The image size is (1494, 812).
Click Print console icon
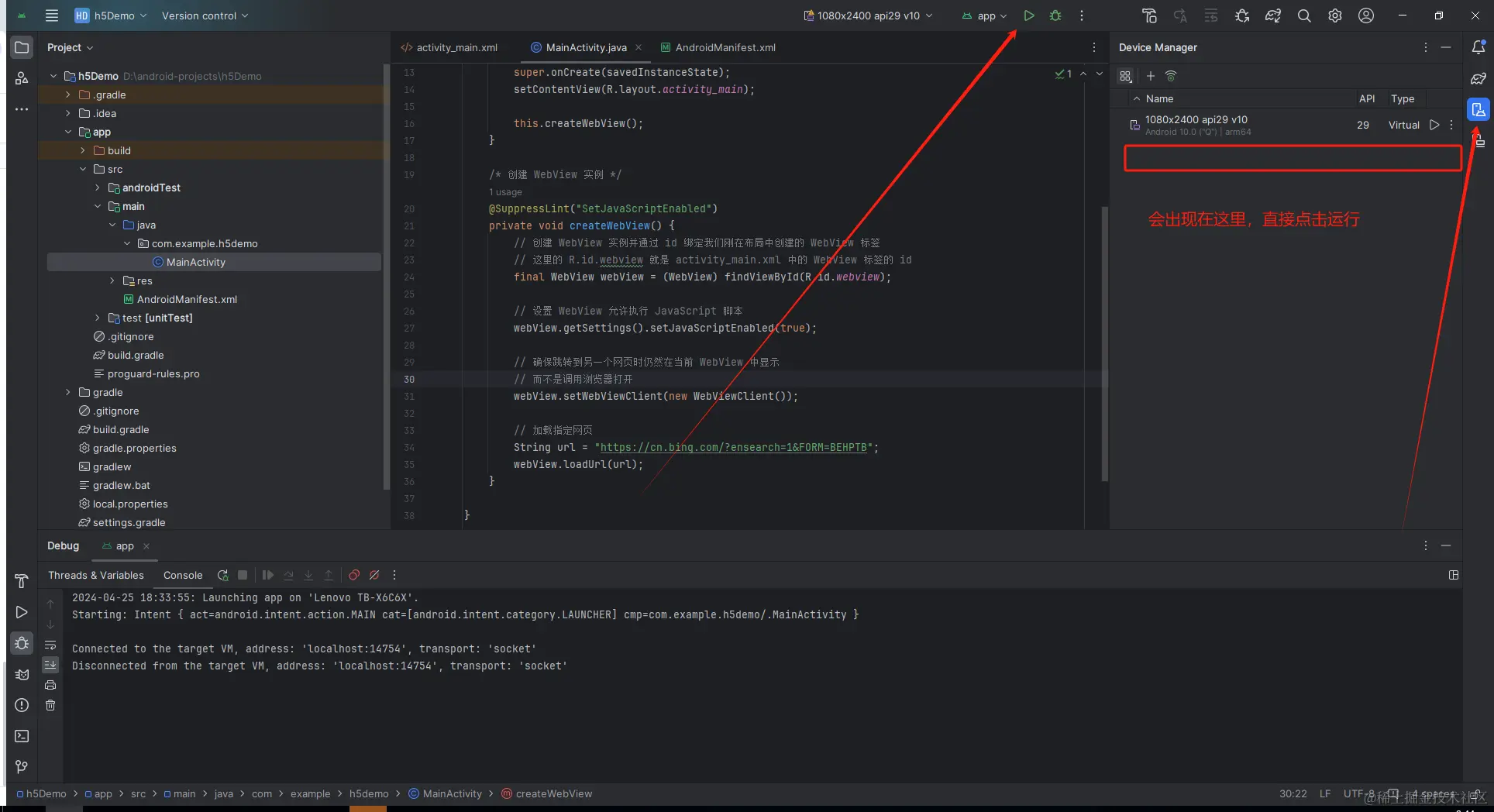coord(50,685)
